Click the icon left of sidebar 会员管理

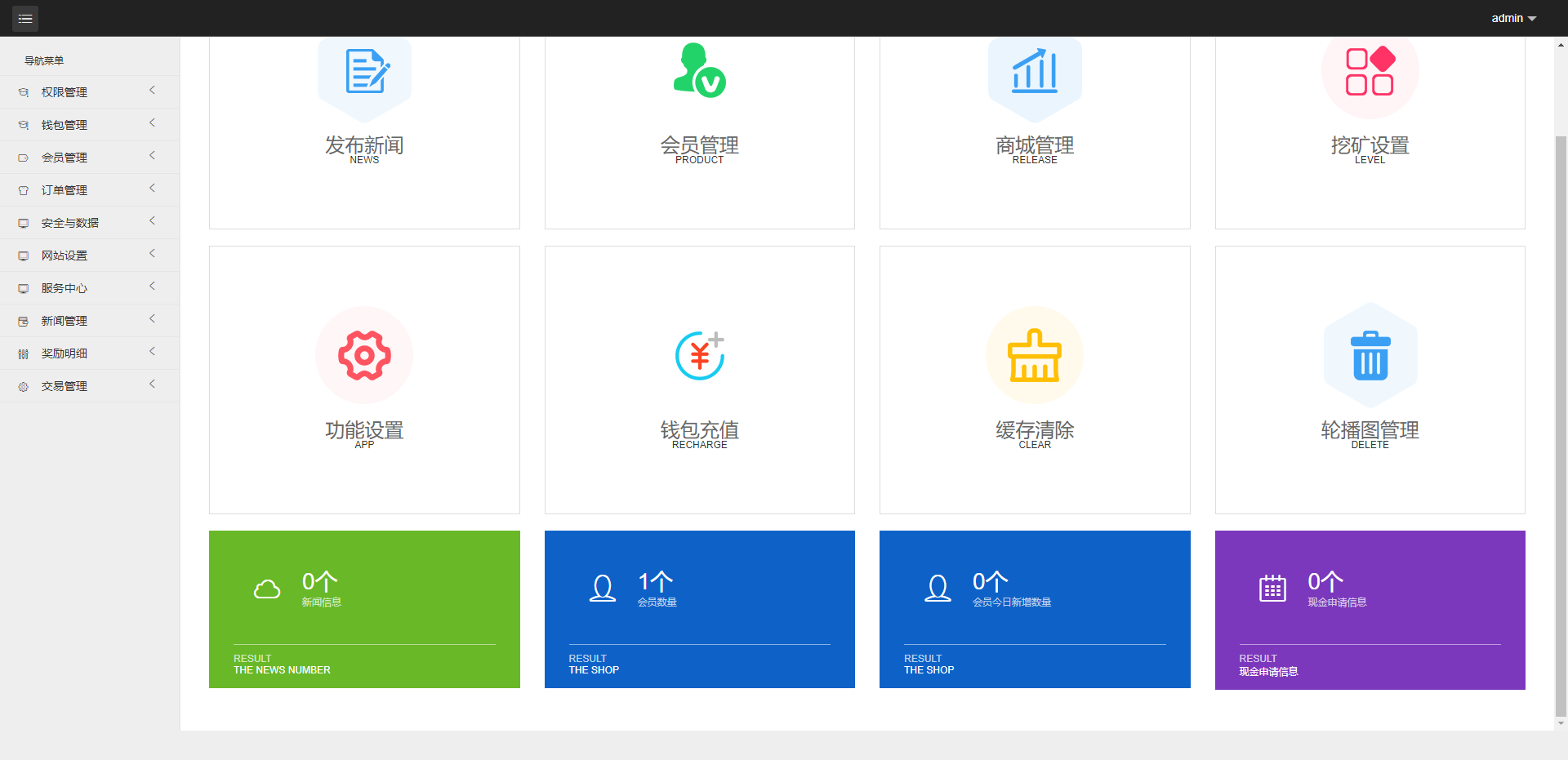pos(24,158)
